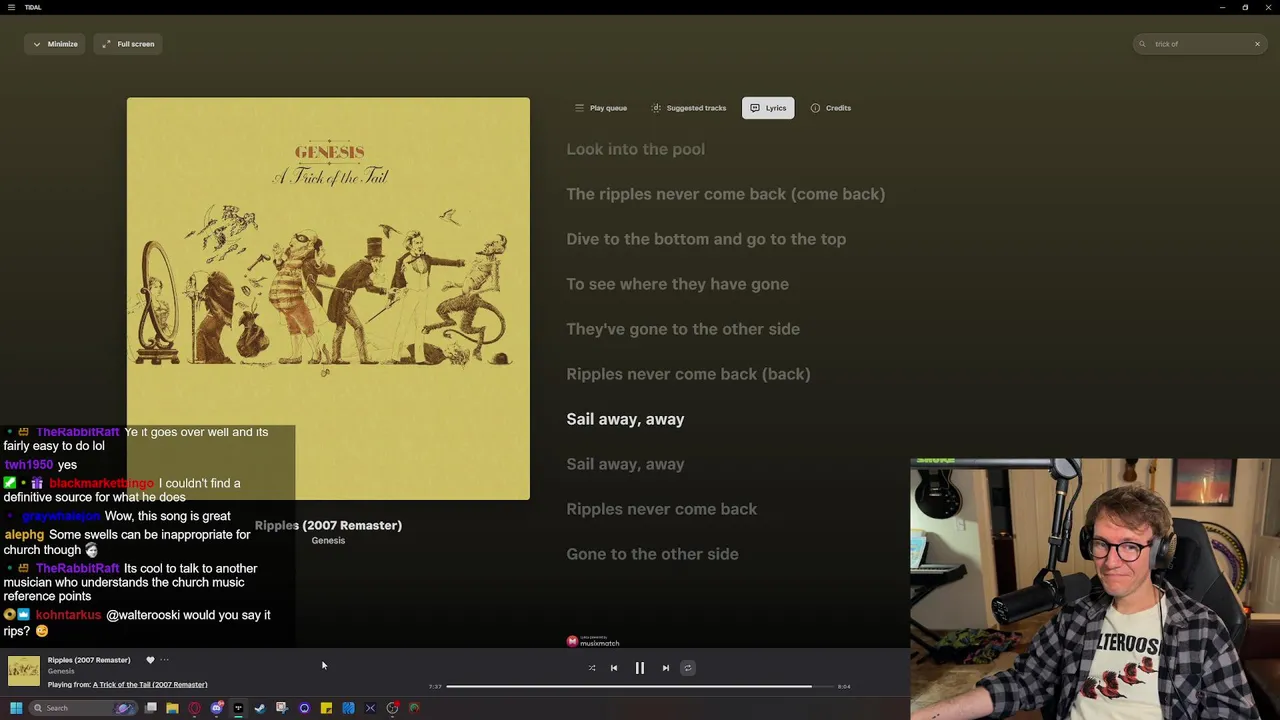Click the highlighted lyric 'Sail away, away'
The width and height of the screenshot is (1280, 720).
(x=625, y=419)
